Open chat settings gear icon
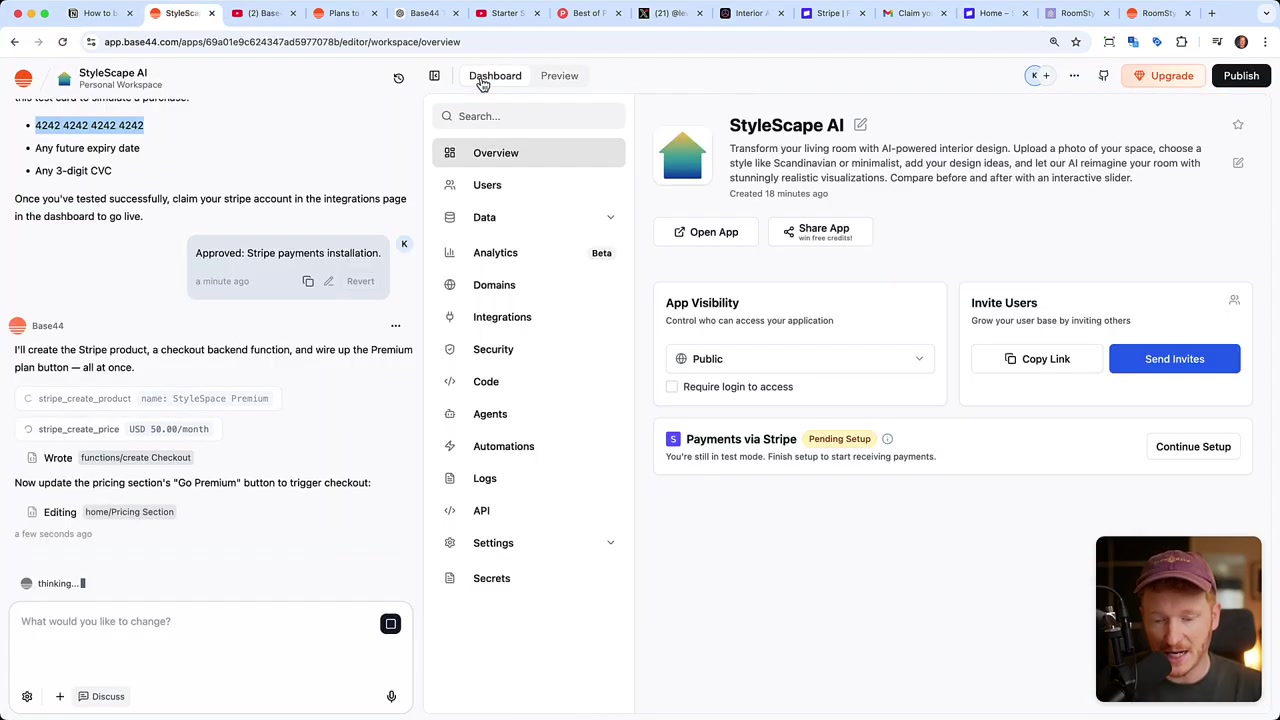 coord(27,697)
